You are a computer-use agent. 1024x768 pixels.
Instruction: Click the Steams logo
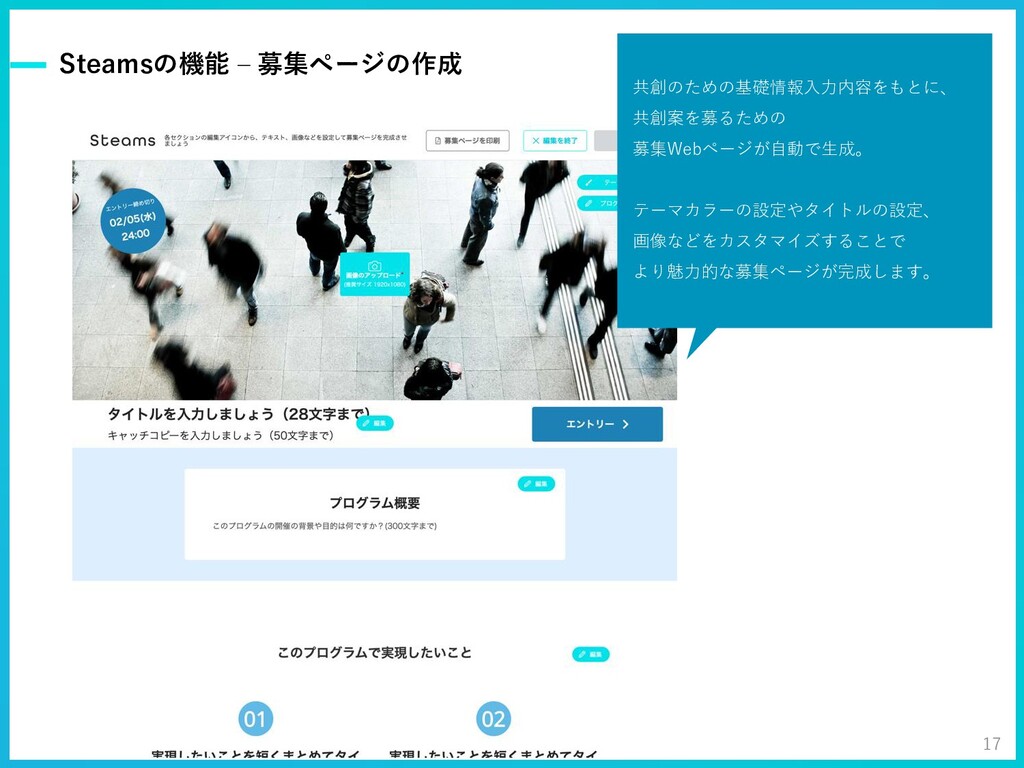click(x=122, y=140)
